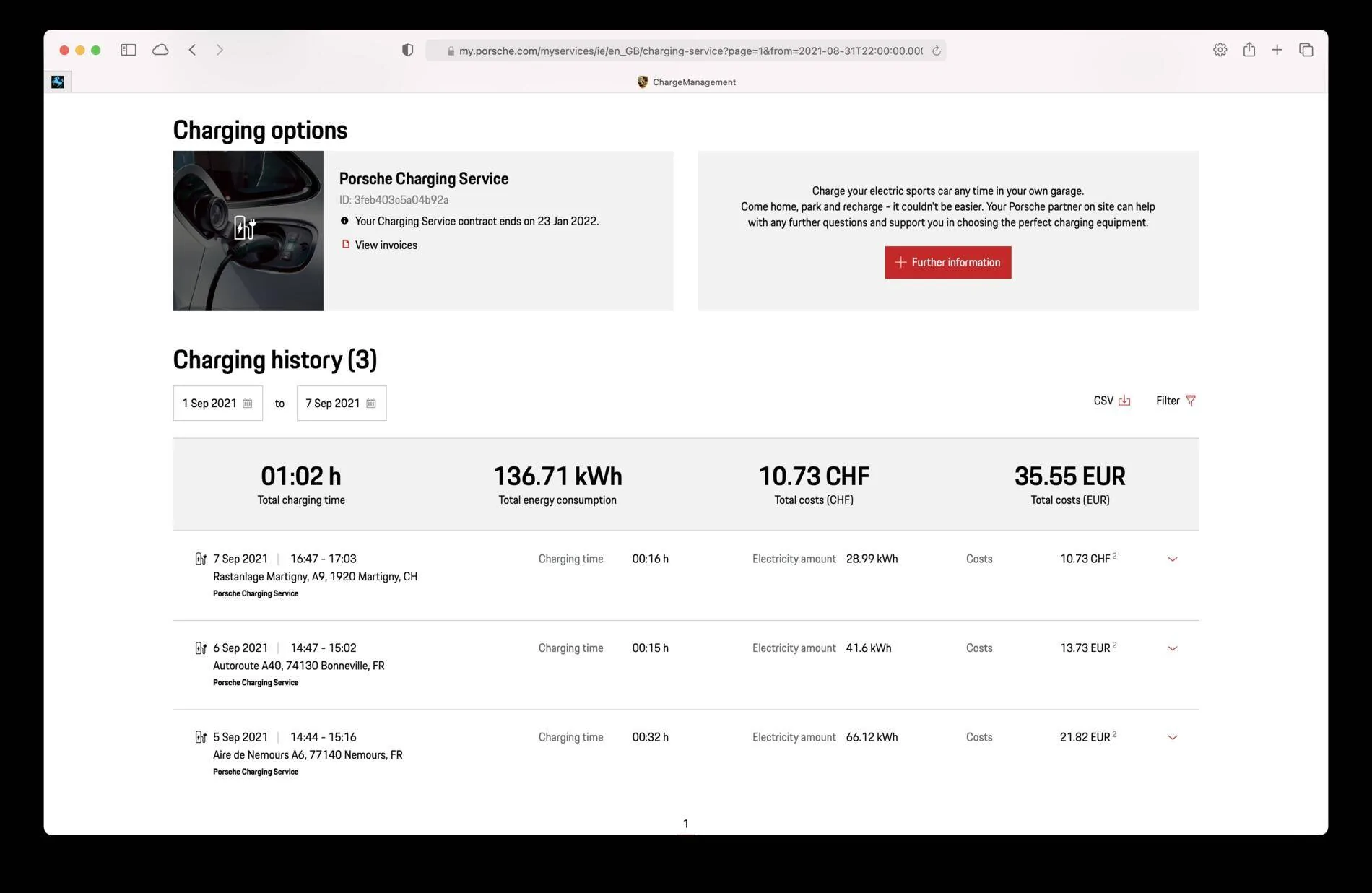
Task: Click the 14:44 - 15:16 time range
Action: click(x=324, y=737)
